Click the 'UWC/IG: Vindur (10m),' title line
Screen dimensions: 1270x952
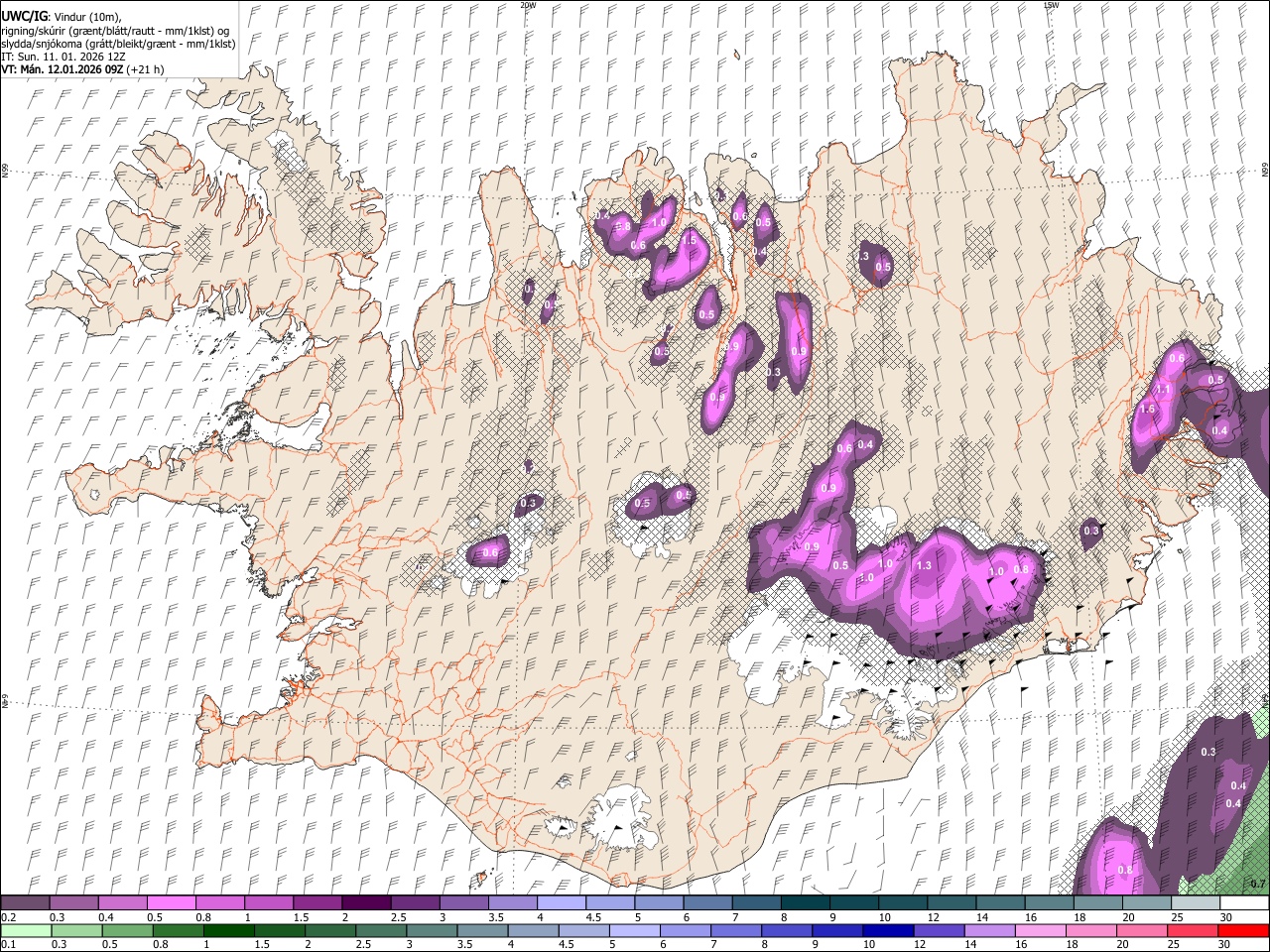tap(62, 17)
